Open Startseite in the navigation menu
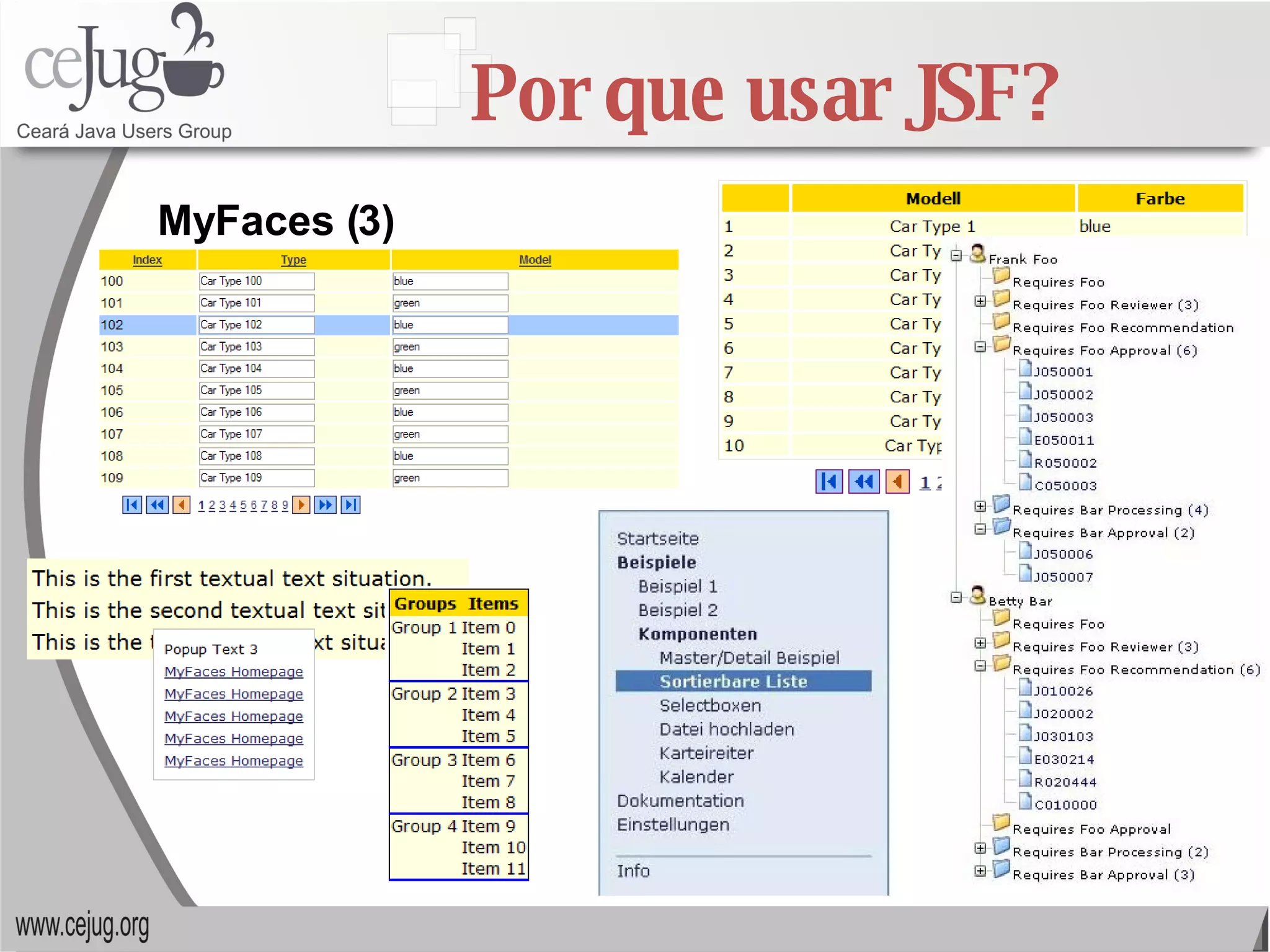 pyautogui.click(x=658, y=539)
